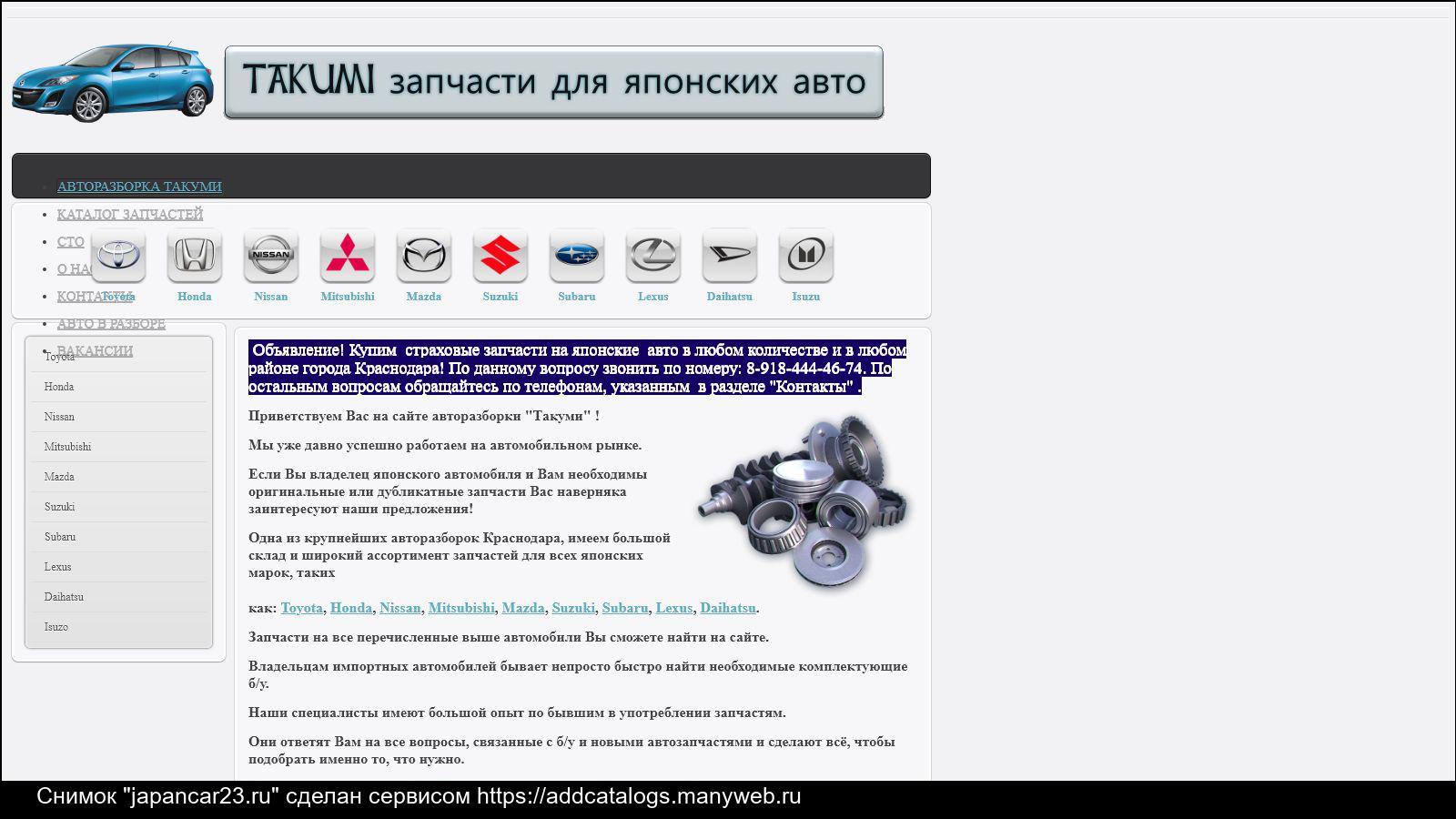Viewport: 1456px width, 819px height.
Task: Pick Subaru from the sidebar list
Action: pos(60,537)
